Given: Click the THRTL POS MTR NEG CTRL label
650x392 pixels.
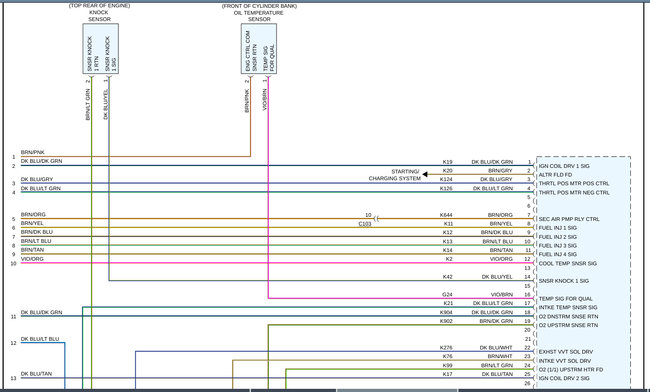Looking at the screenshot, I should [574, 193].
